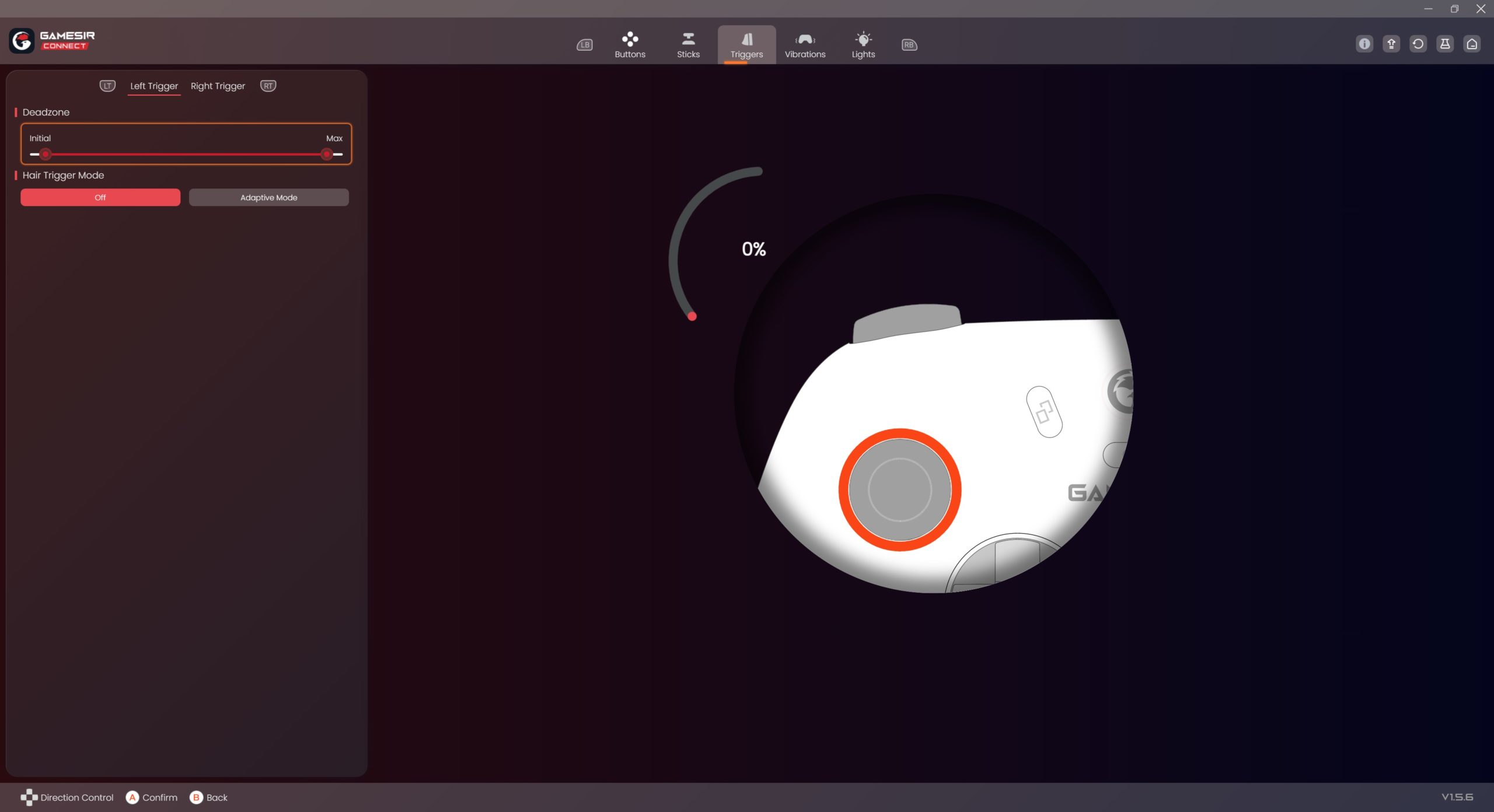The width and height of the screenshot is (1494, 812).
Task: Select the Left Trigger sub-tab
Action: click(x=154, y=86)
